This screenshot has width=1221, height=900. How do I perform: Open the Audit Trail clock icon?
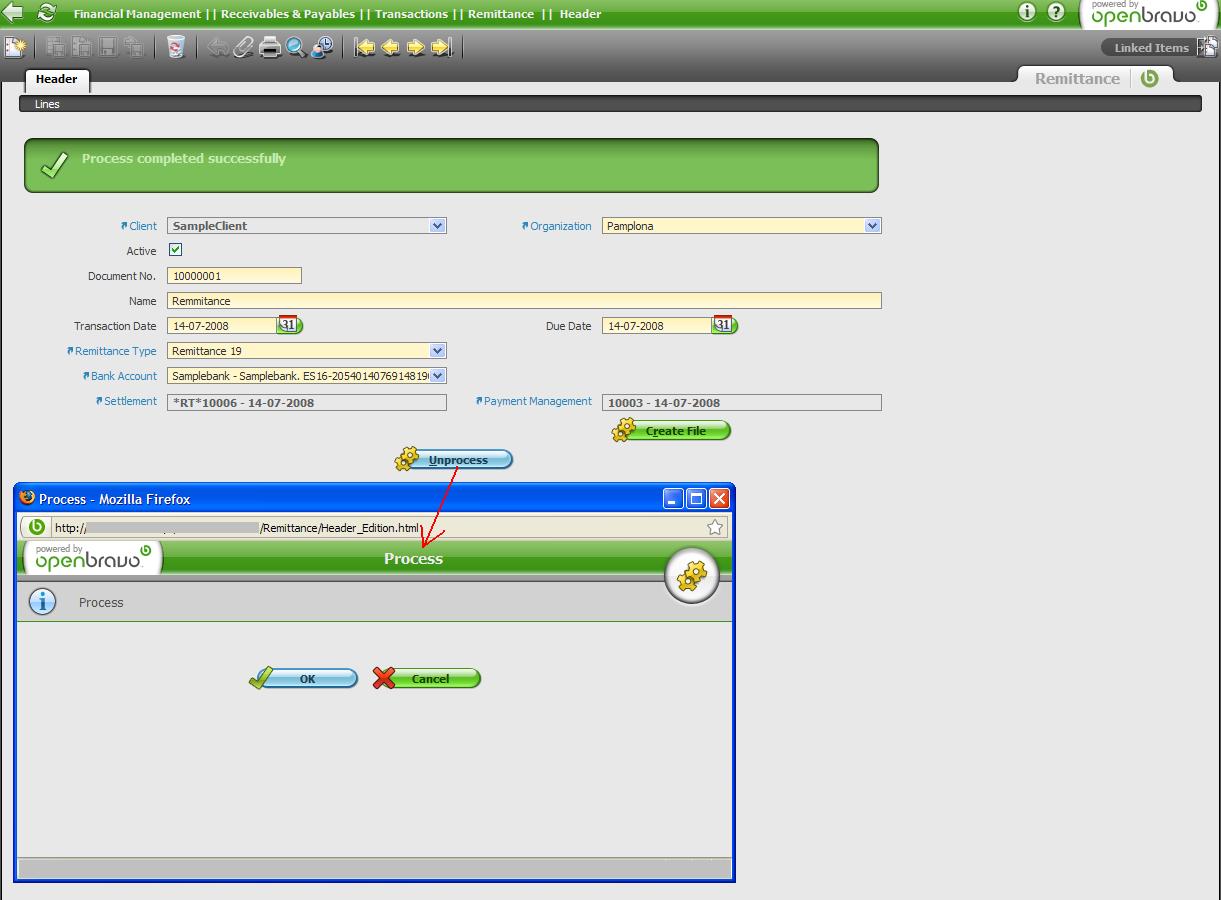[322, 47]
